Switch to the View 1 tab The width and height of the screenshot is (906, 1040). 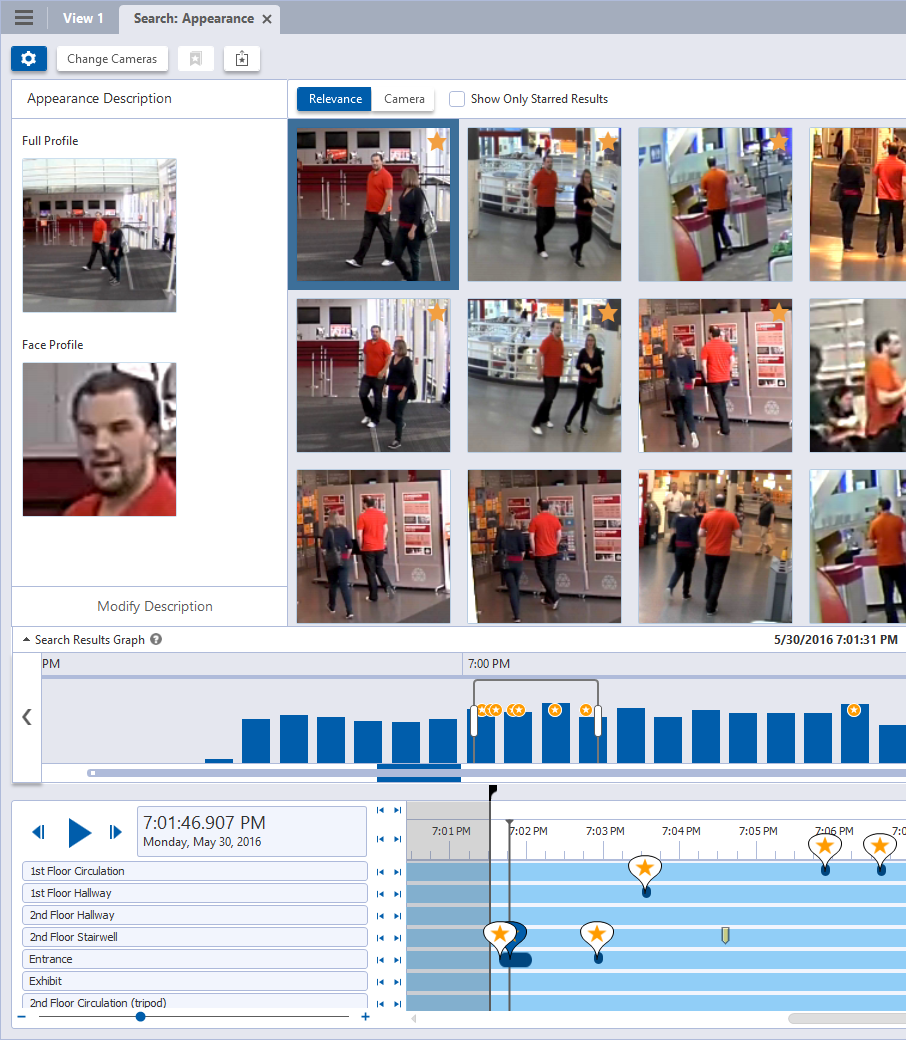(x=83, y=19)
